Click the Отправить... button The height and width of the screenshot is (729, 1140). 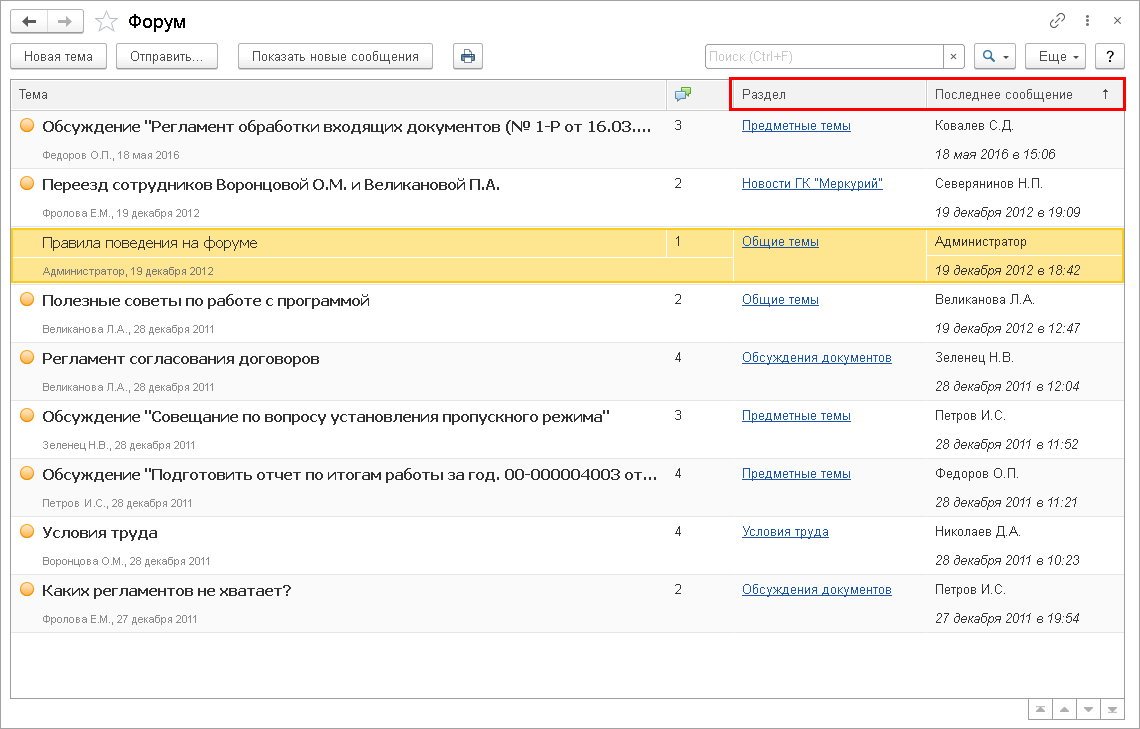(166, 56)
